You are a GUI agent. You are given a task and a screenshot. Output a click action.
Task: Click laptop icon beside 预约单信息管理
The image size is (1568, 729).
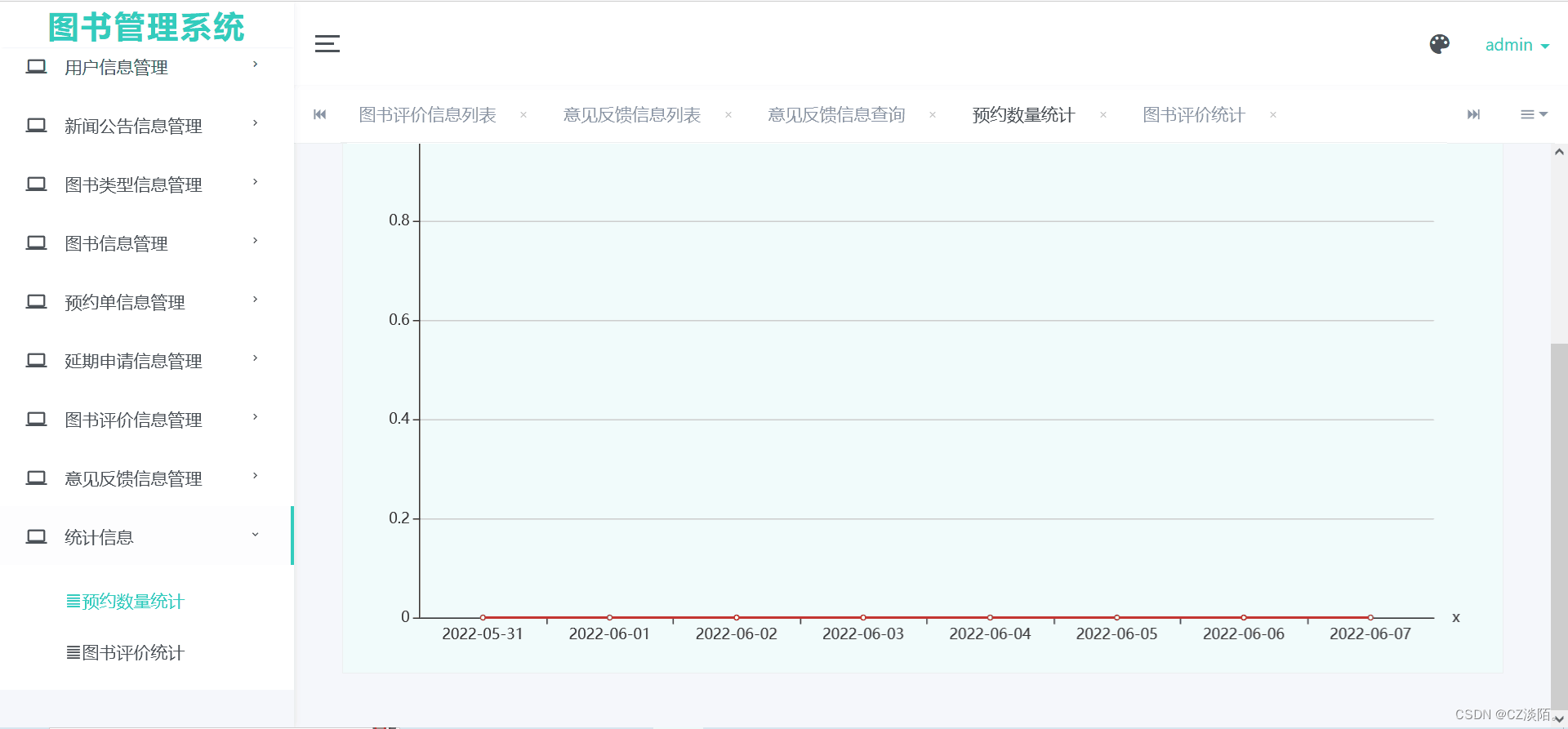click(x=36, y=301)
